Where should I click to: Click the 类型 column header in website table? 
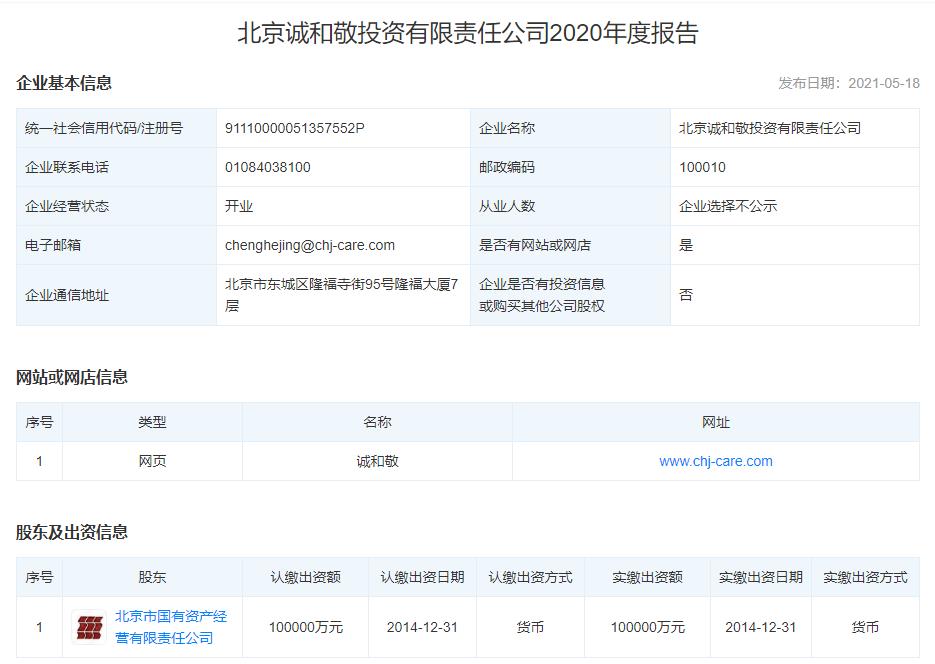(x=152, y=423)
